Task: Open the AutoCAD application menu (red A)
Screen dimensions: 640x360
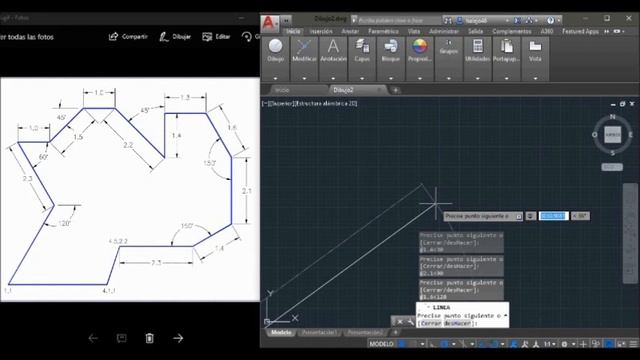Action: point(269,22)
